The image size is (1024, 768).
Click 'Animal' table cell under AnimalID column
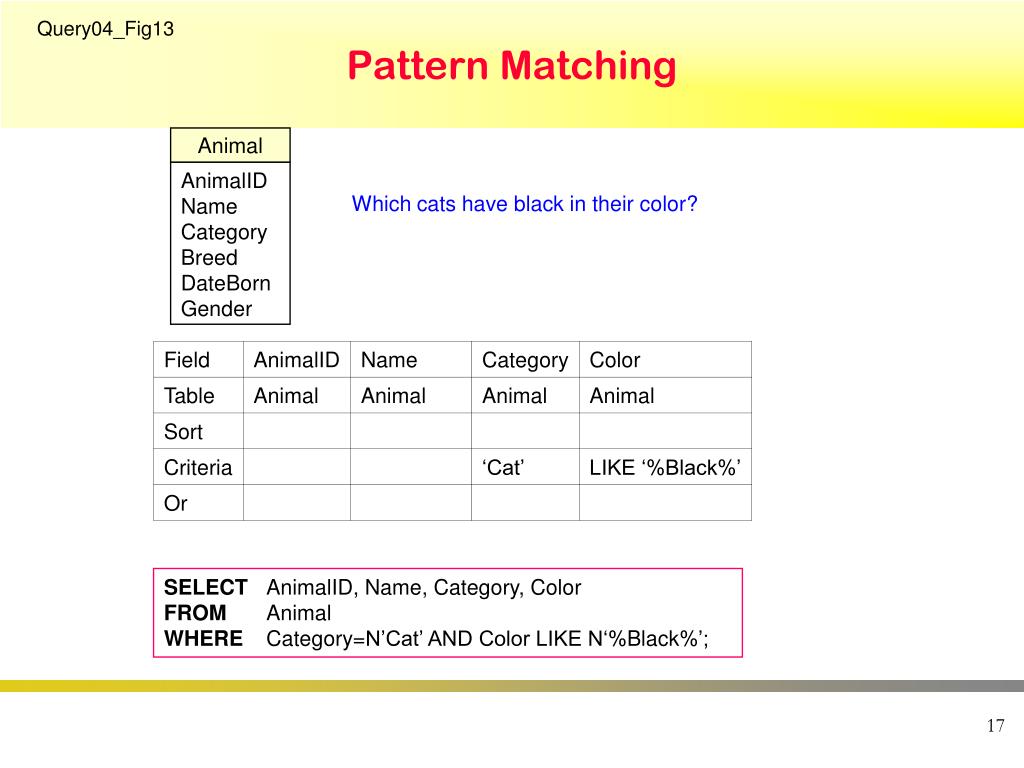click(x=296, y=396)
